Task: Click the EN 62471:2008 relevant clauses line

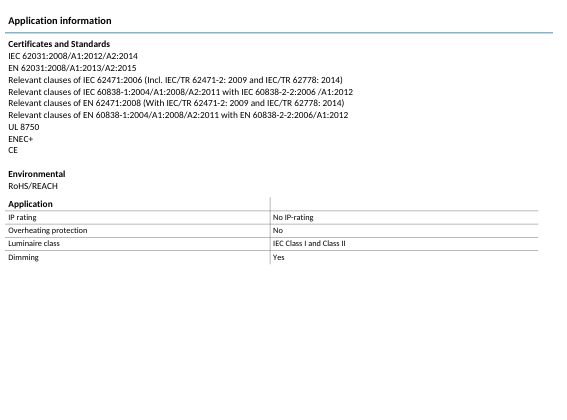Action: click(176, 103)
